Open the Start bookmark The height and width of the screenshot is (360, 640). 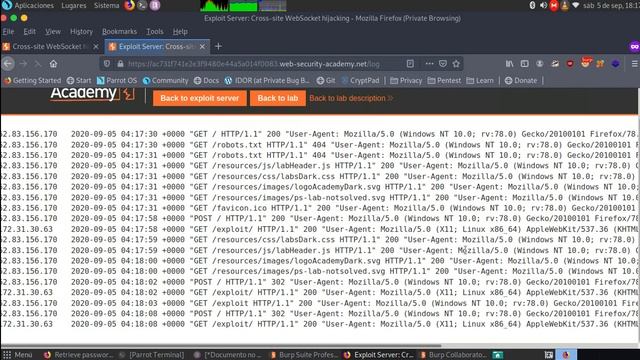click(x=79, y=80)
